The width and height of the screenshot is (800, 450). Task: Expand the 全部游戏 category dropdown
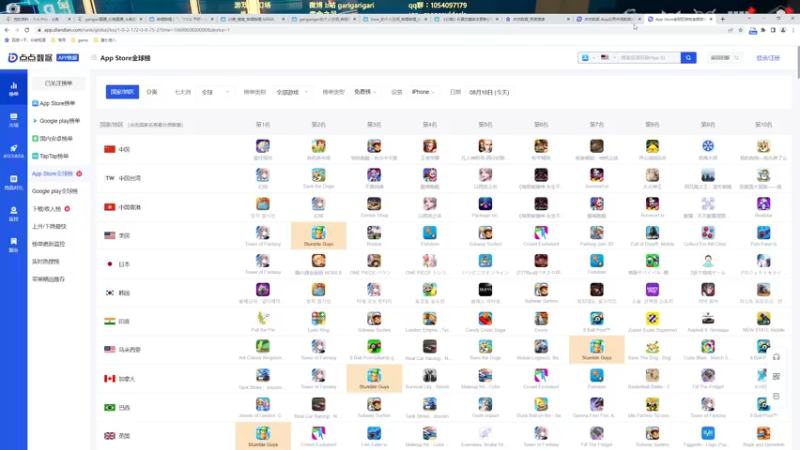point(292,92)
